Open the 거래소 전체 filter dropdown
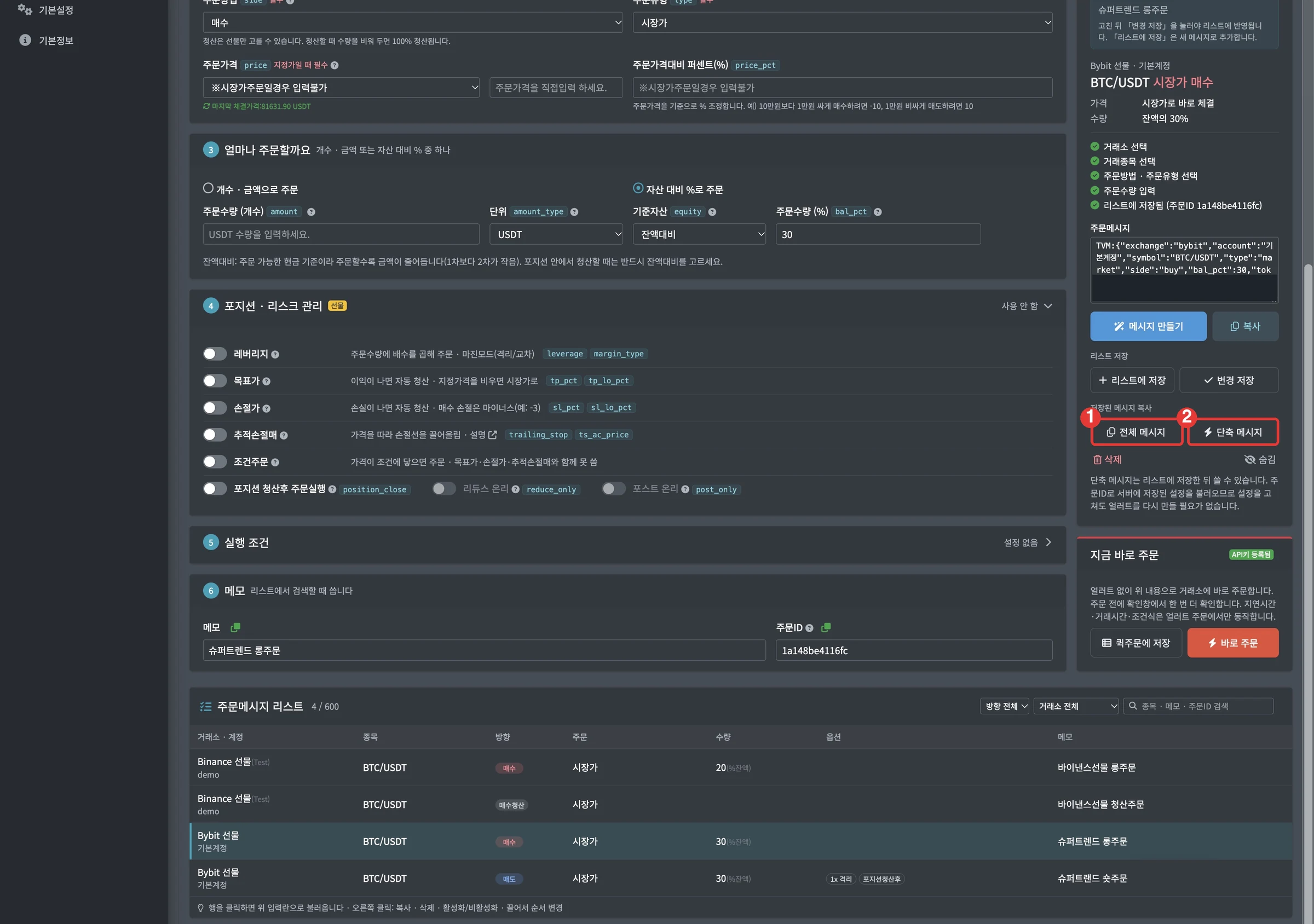This screenshot has height=924, width=1314. (x=1076, y=707)
